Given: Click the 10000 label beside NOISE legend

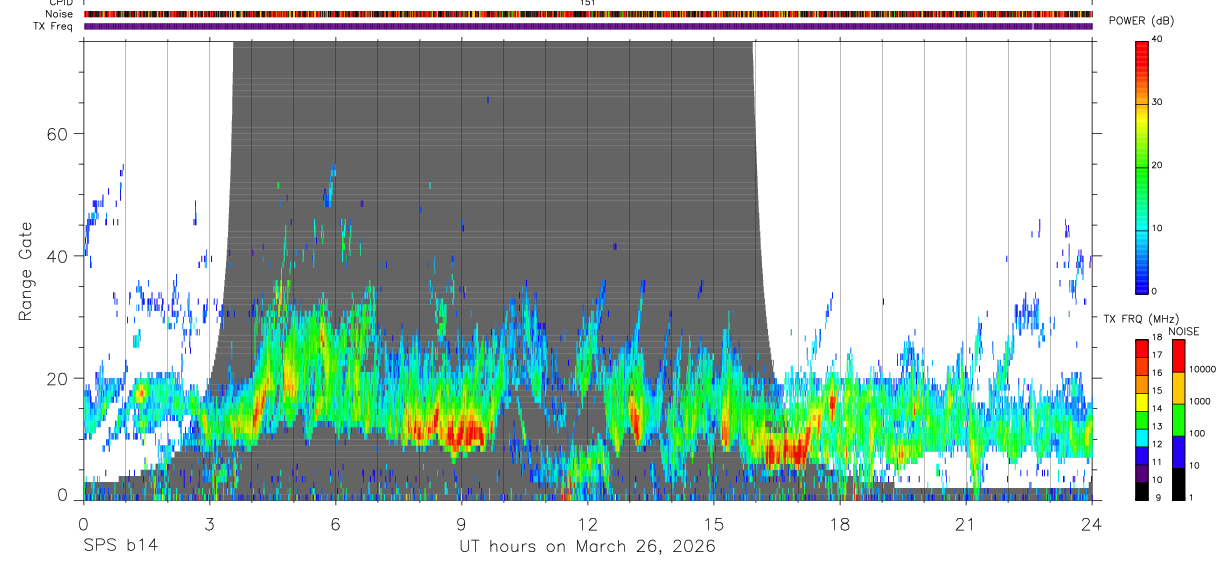Looking at the screenshot, I should coord(1203,369).
